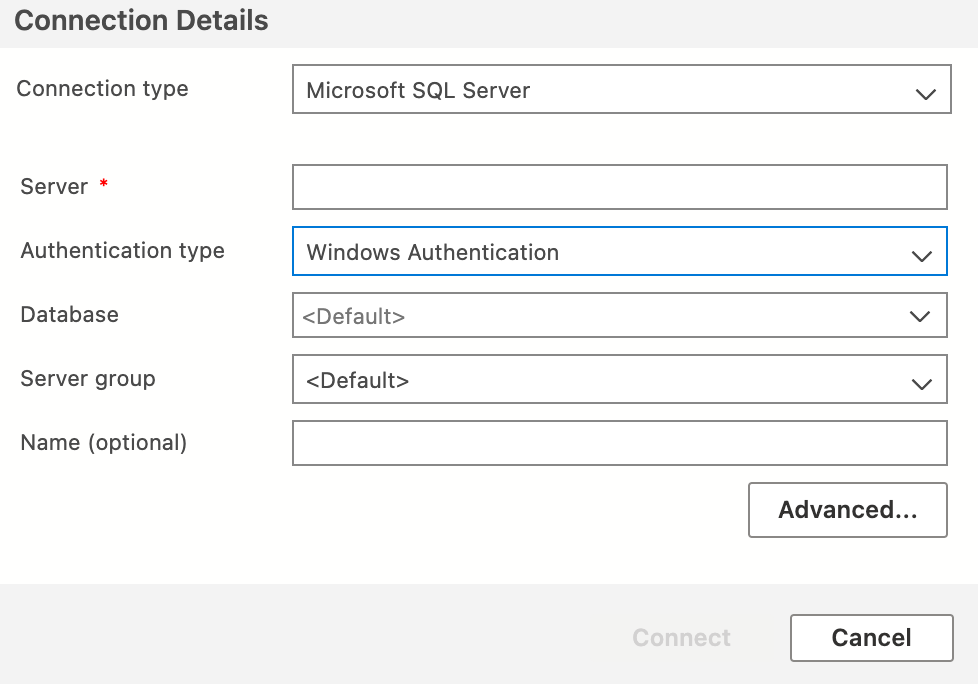Click the grayed-out Connect button
Image resolution: width=978 pixels, height=684 pixels.
tap(681, 637)
